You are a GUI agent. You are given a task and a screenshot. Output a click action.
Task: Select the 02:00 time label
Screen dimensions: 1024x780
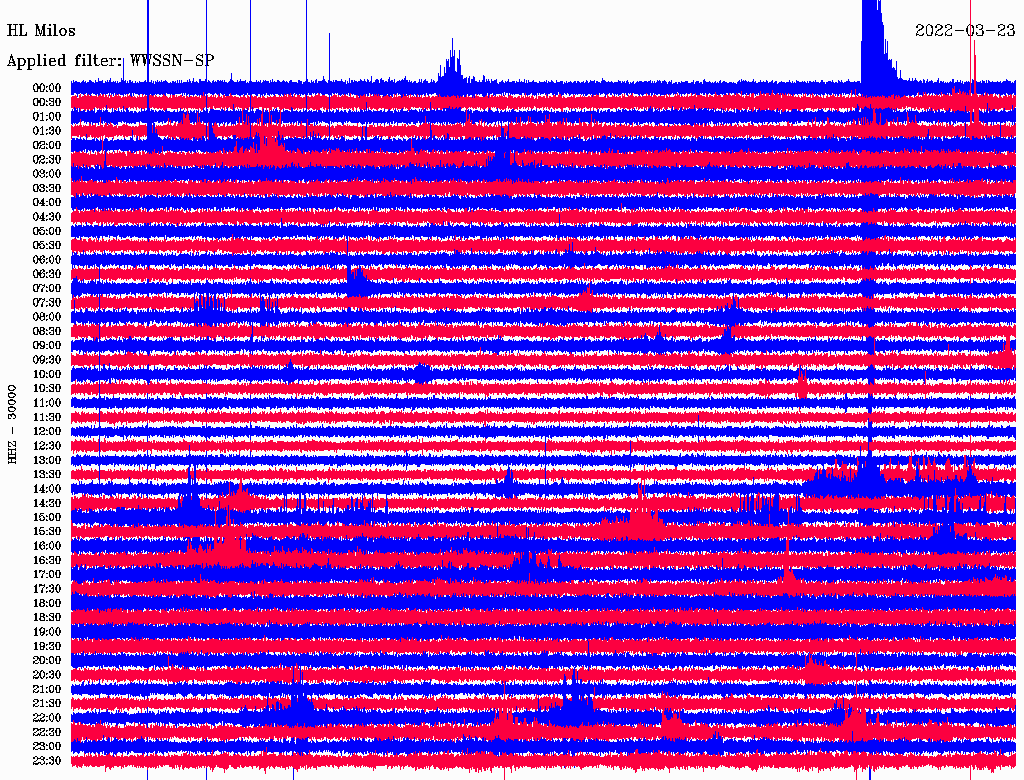pos(47,145)
